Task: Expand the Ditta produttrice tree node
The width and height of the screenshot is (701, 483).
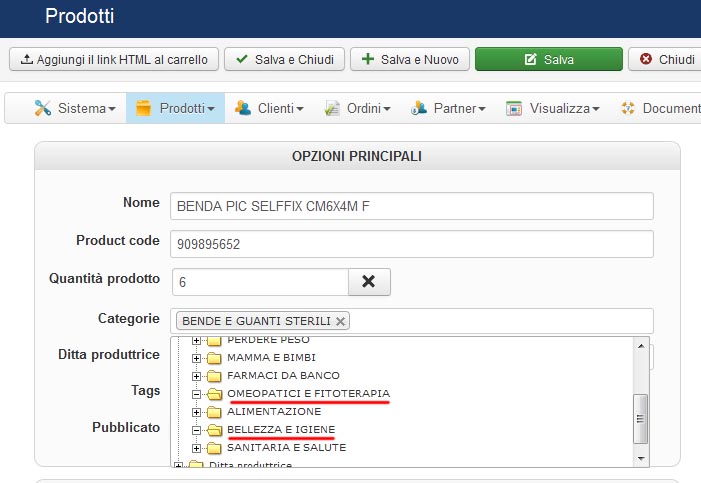Action: pos(178,466)
